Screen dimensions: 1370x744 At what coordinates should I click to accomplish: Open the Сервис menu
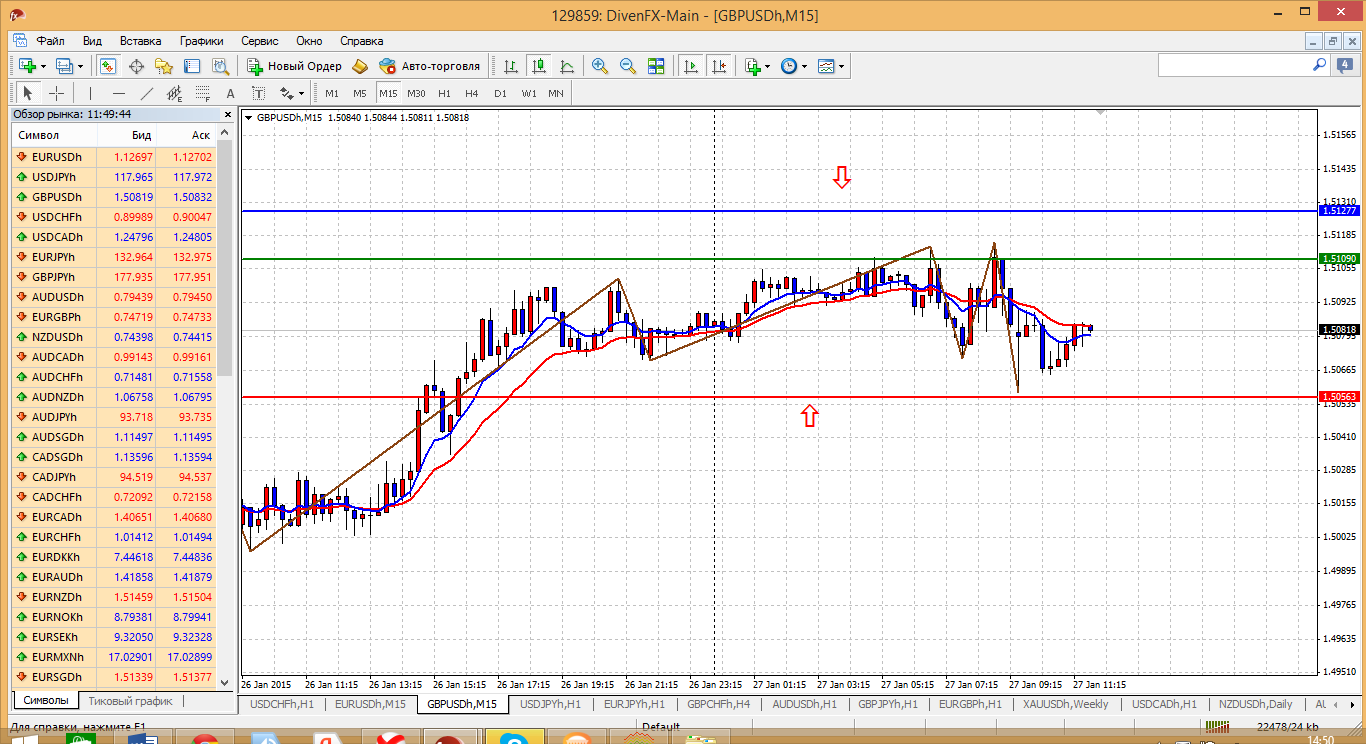[x=260, y=41]
